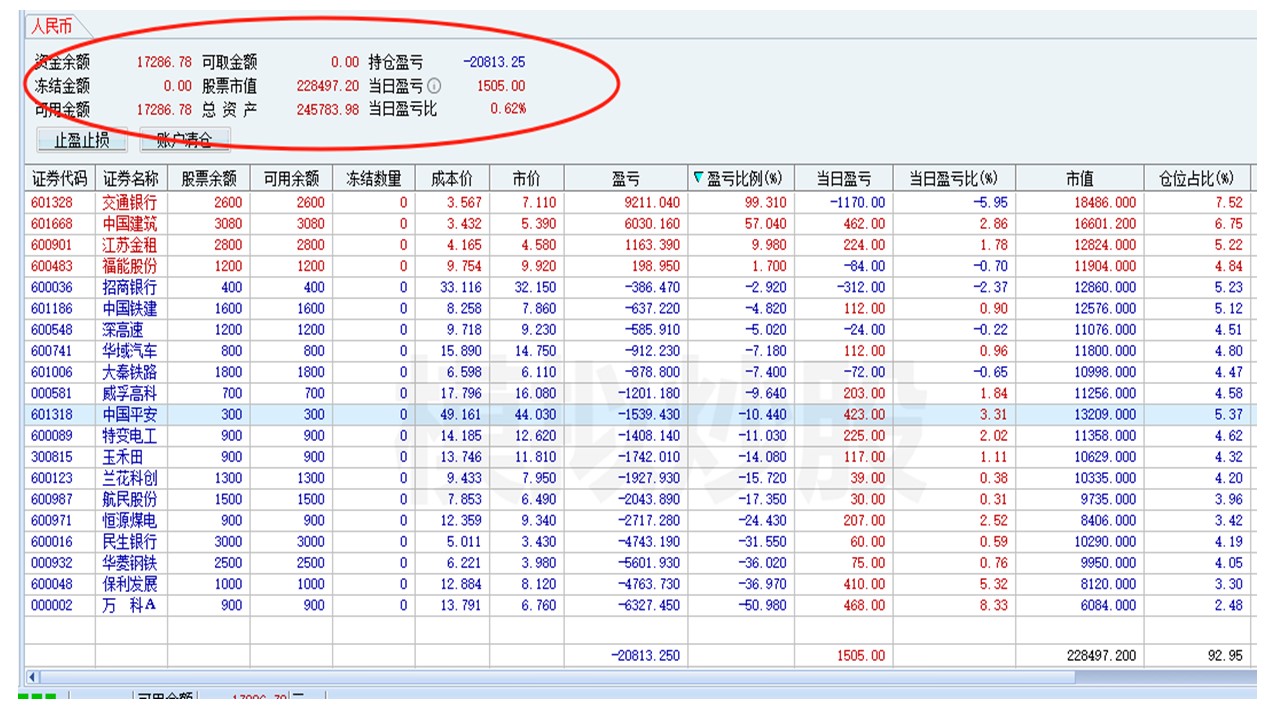Select the 江苏金租 stock name
The image size is (1280, 720).
pos(130,245)
